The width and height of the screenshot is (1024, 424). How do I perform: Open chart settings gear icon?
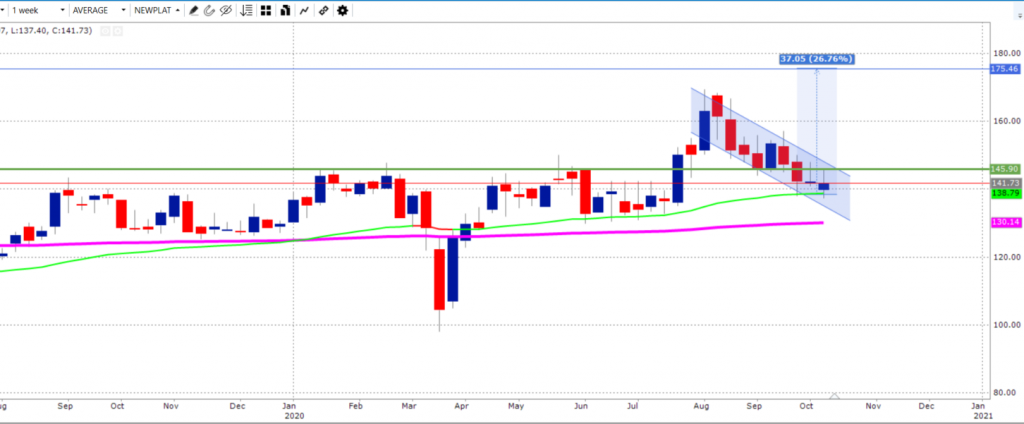[343, 11]
